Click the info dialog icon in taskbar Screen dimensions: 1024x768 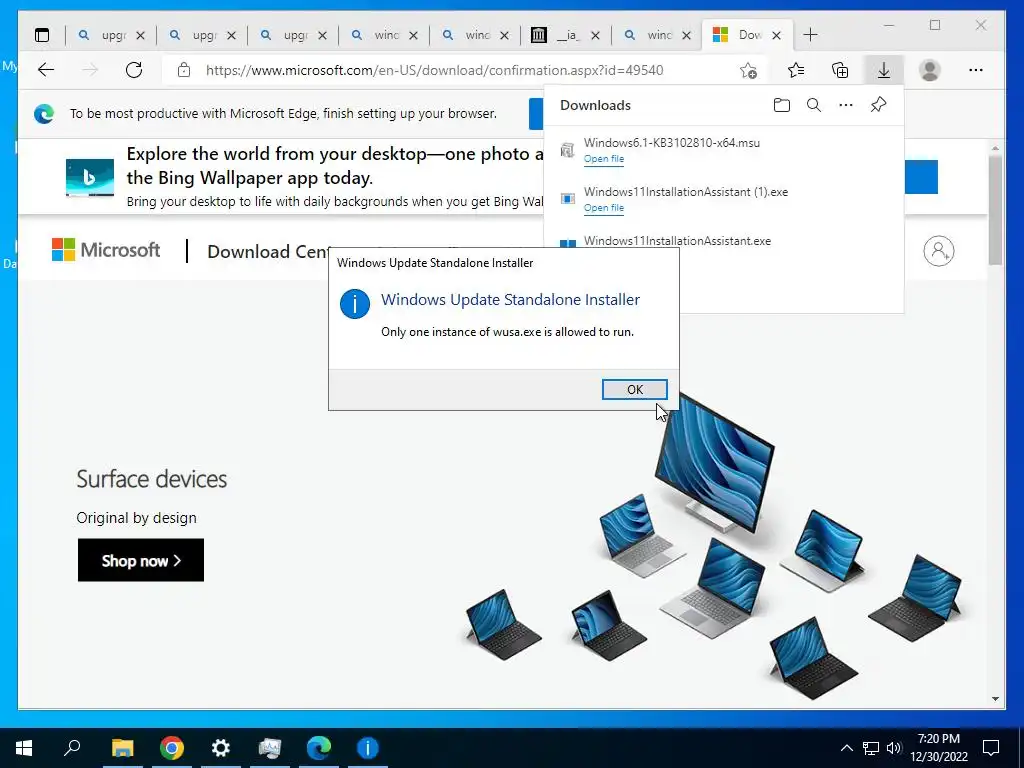pos(368,748)
